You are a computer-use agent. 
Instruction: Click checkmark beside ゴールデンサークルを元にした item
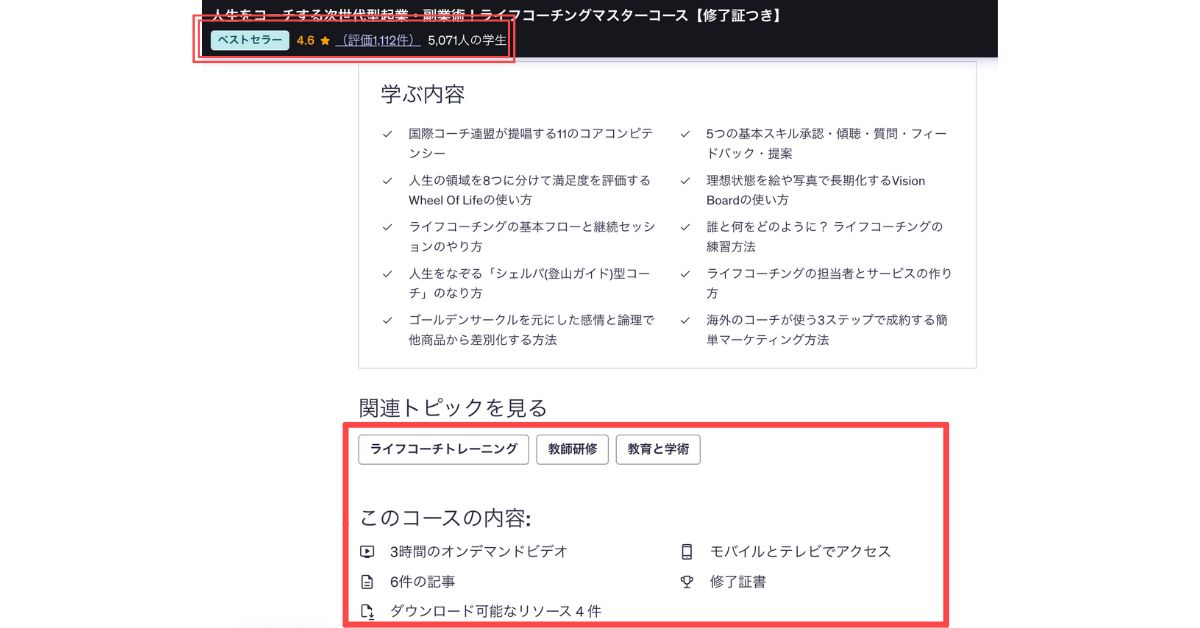[387, 321]
